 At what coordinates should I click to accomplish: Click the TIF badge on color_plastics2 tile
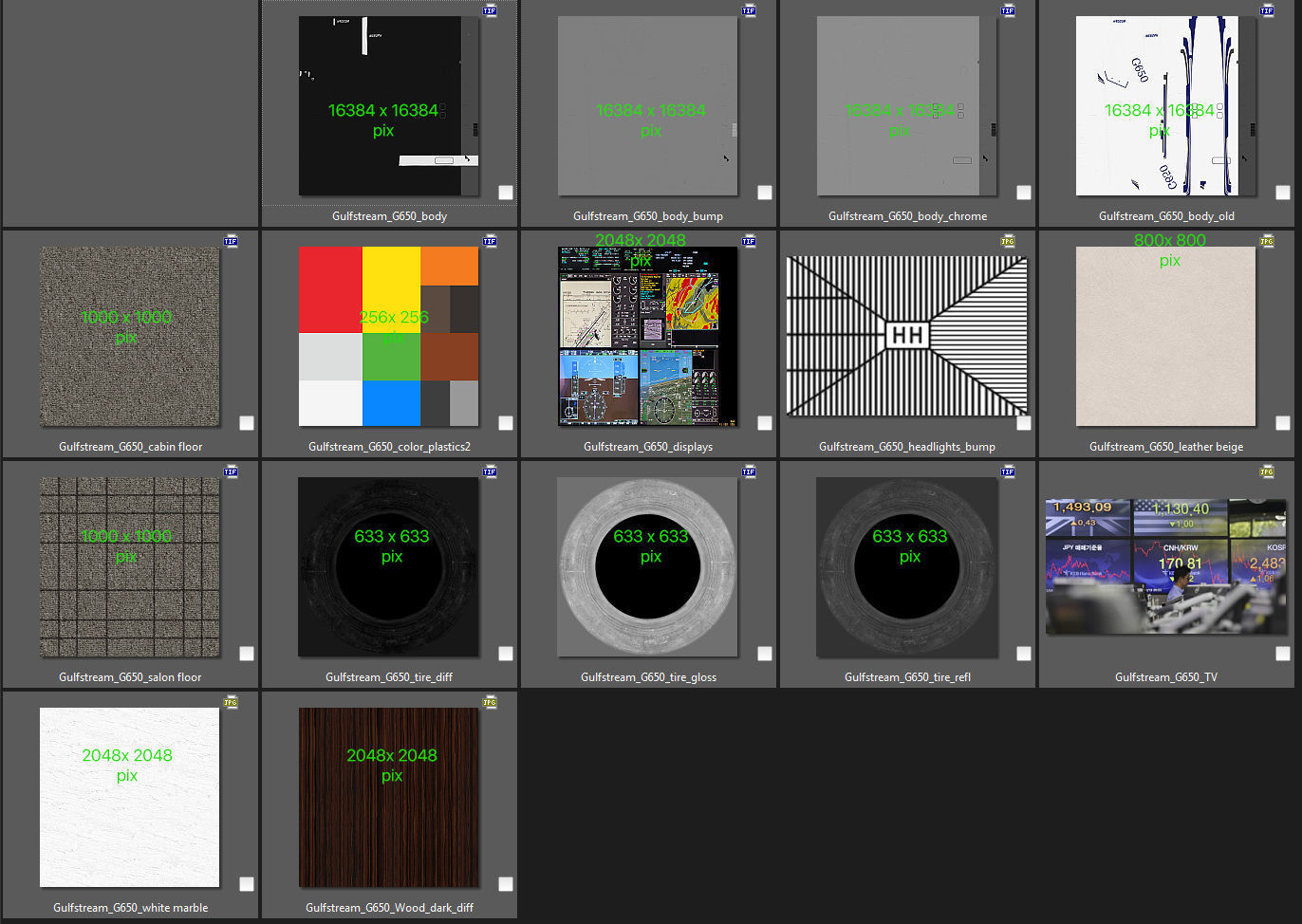coord(490,241)
